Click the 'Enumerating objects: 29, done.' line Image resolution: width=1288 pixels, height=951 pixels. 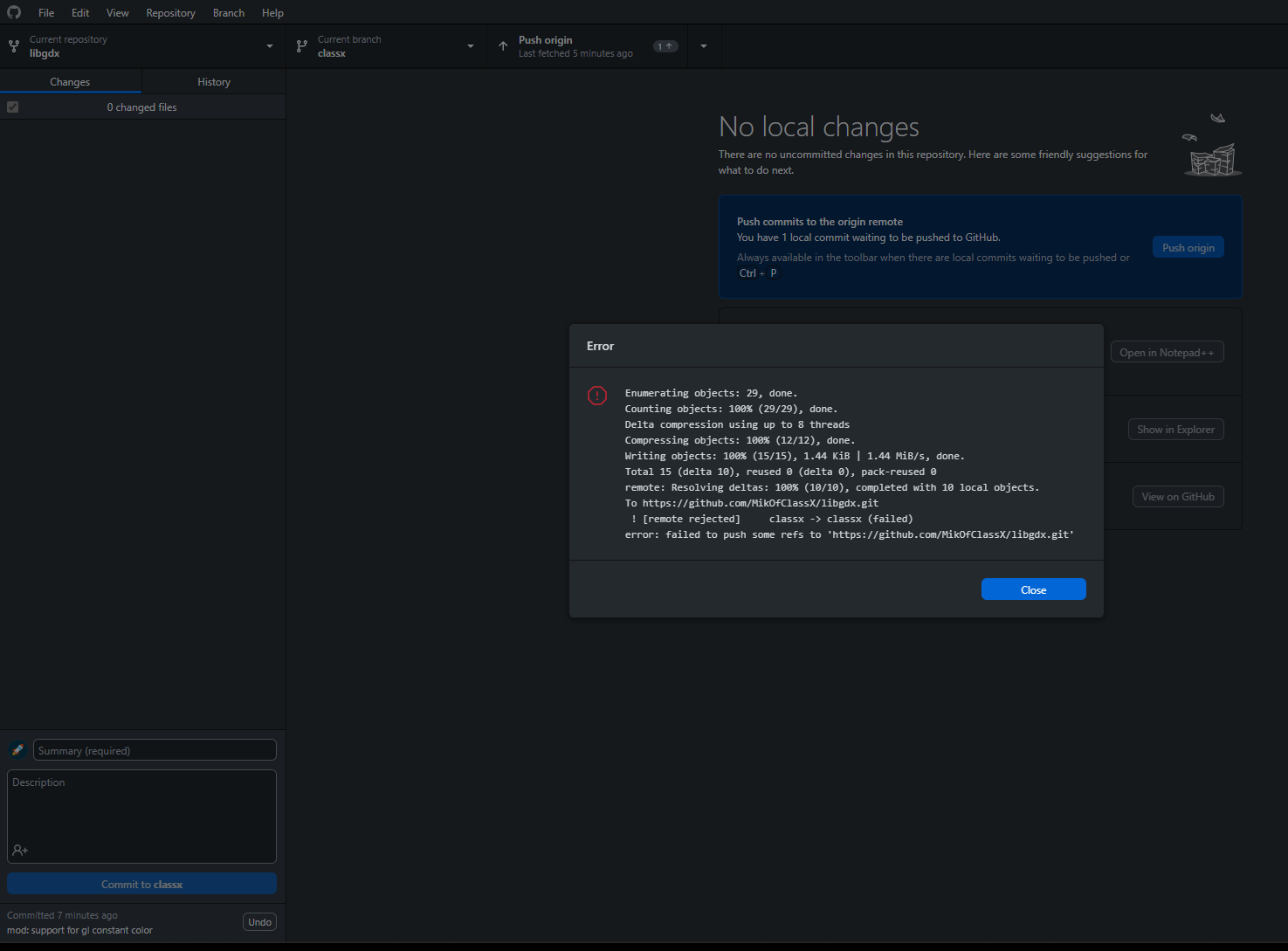coord(711,393)
